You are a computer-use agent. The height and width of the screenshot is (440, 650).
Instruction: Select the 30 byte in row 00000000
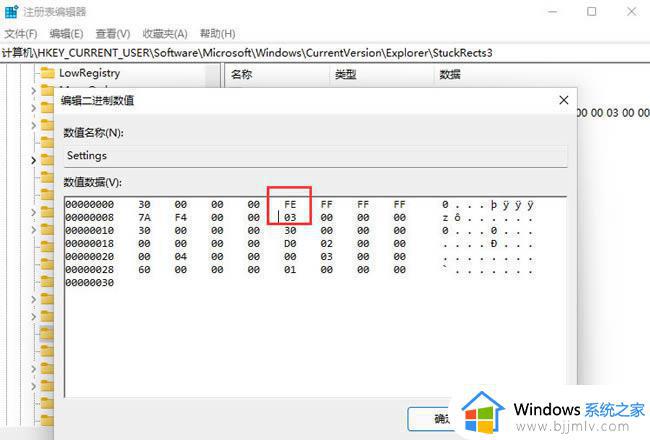(x=144, y=204)
